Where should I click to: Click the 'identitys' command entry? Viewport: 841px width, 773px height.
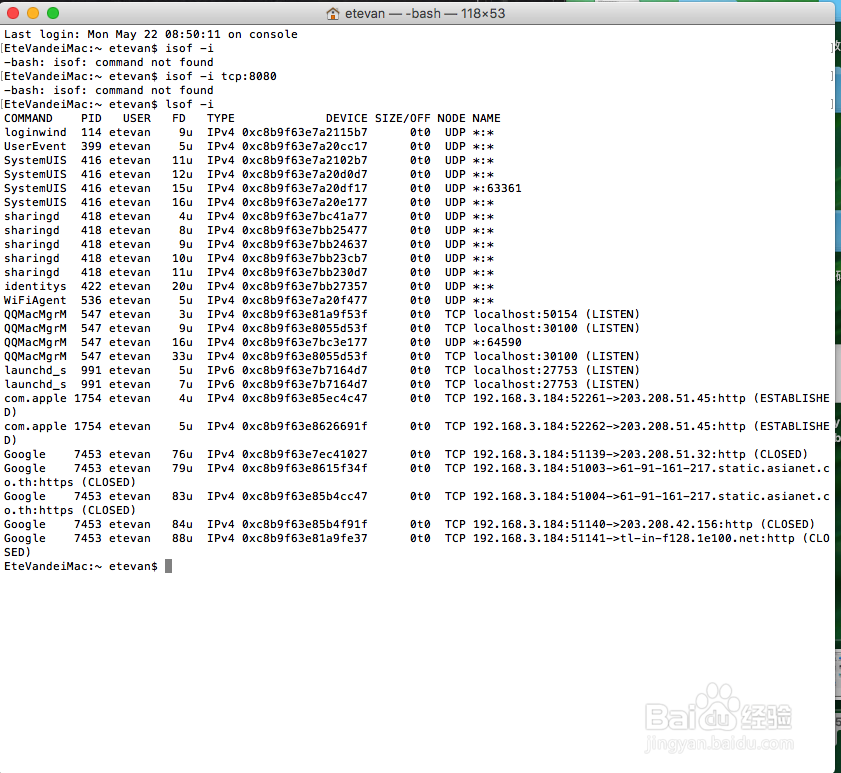tap(35, 286)
